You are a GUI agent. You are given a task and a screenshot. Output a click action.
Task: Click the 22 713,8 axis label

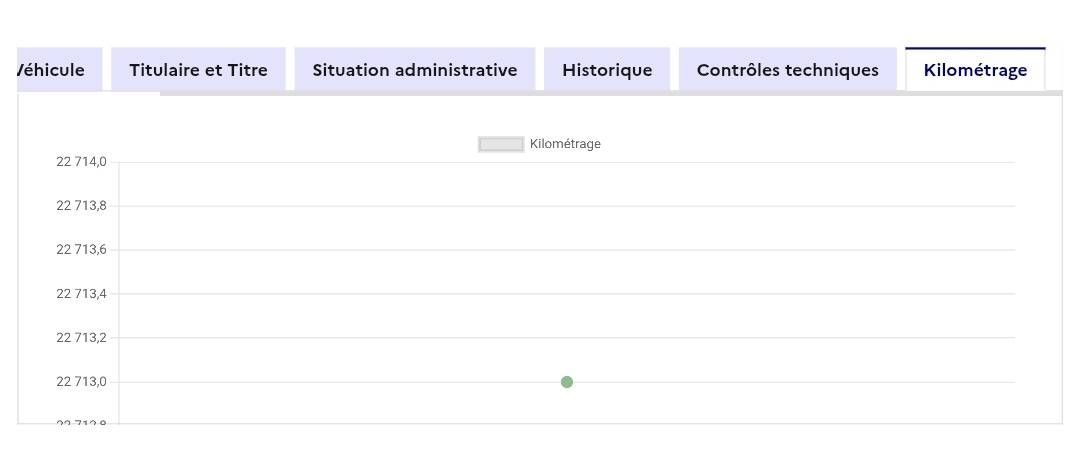[x=81, y=206]
